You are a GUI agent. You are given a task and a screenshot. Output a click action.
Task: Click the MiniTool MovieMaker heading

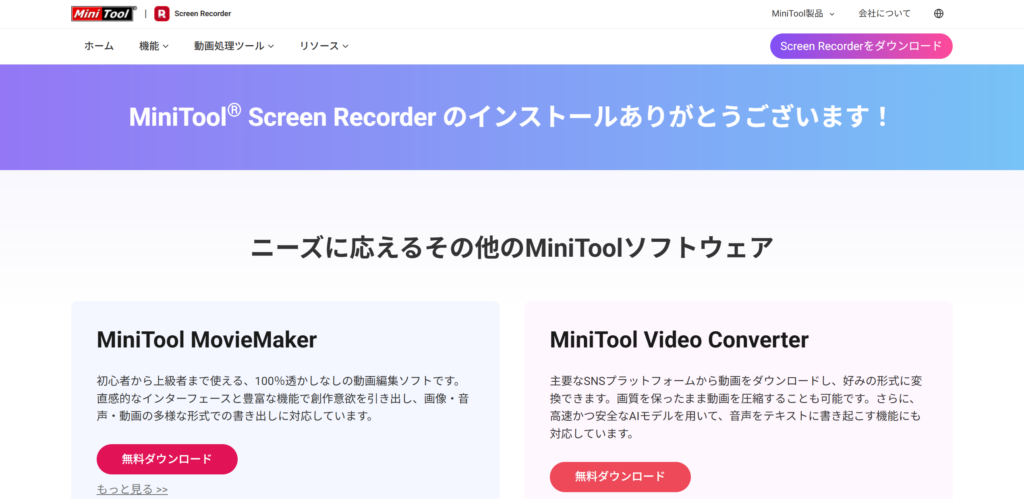206,340
